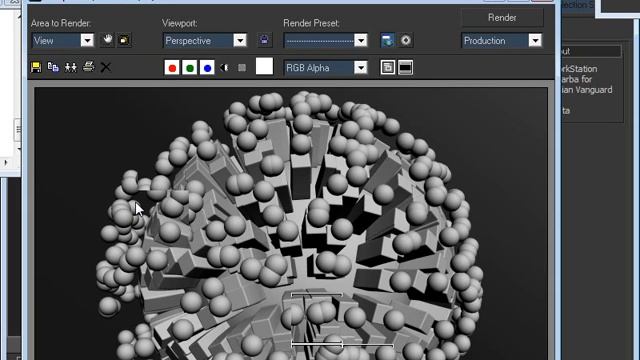Click the Save Image disk icon
640x360 pixels.
pyautogui.click(x=36, y=67)
